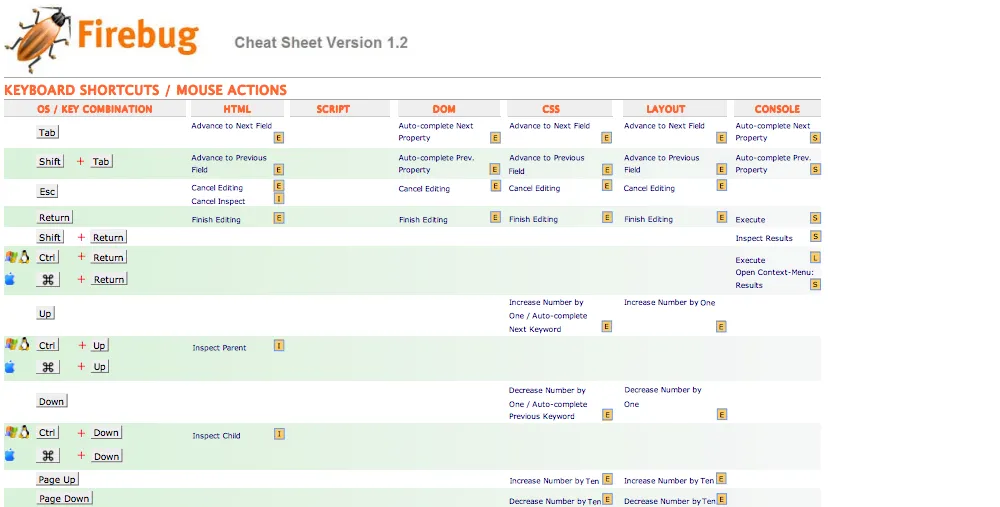Viewport: 1000px width, 507px height.
Task: Click the Return key next to Ctrl
Action: 108,258
